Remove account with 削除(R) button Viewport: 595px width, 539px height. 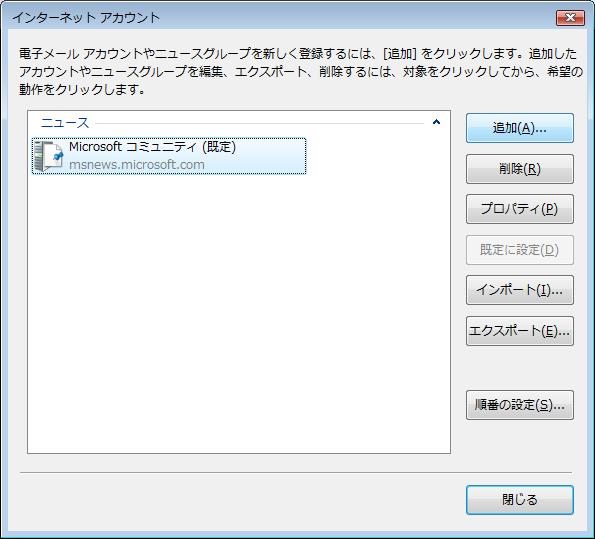point(519,169)
